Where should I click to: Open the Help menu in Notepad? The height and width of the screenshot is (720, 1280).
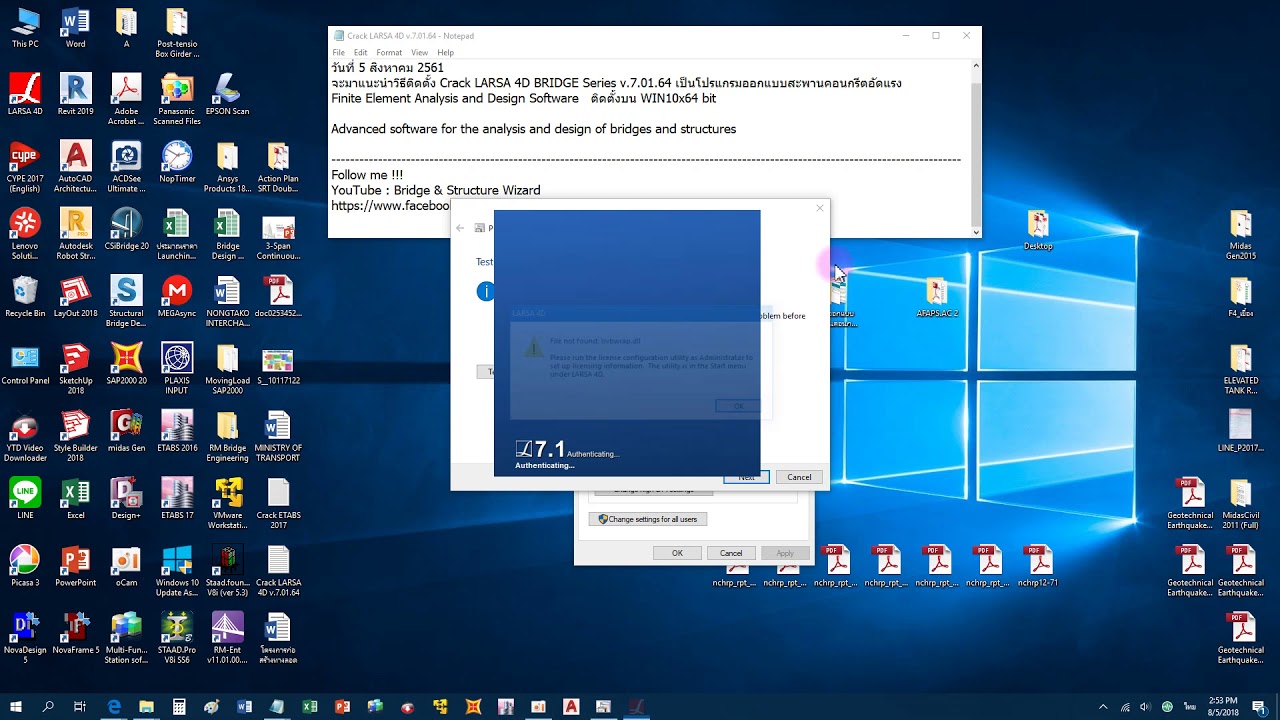point(445,52)
